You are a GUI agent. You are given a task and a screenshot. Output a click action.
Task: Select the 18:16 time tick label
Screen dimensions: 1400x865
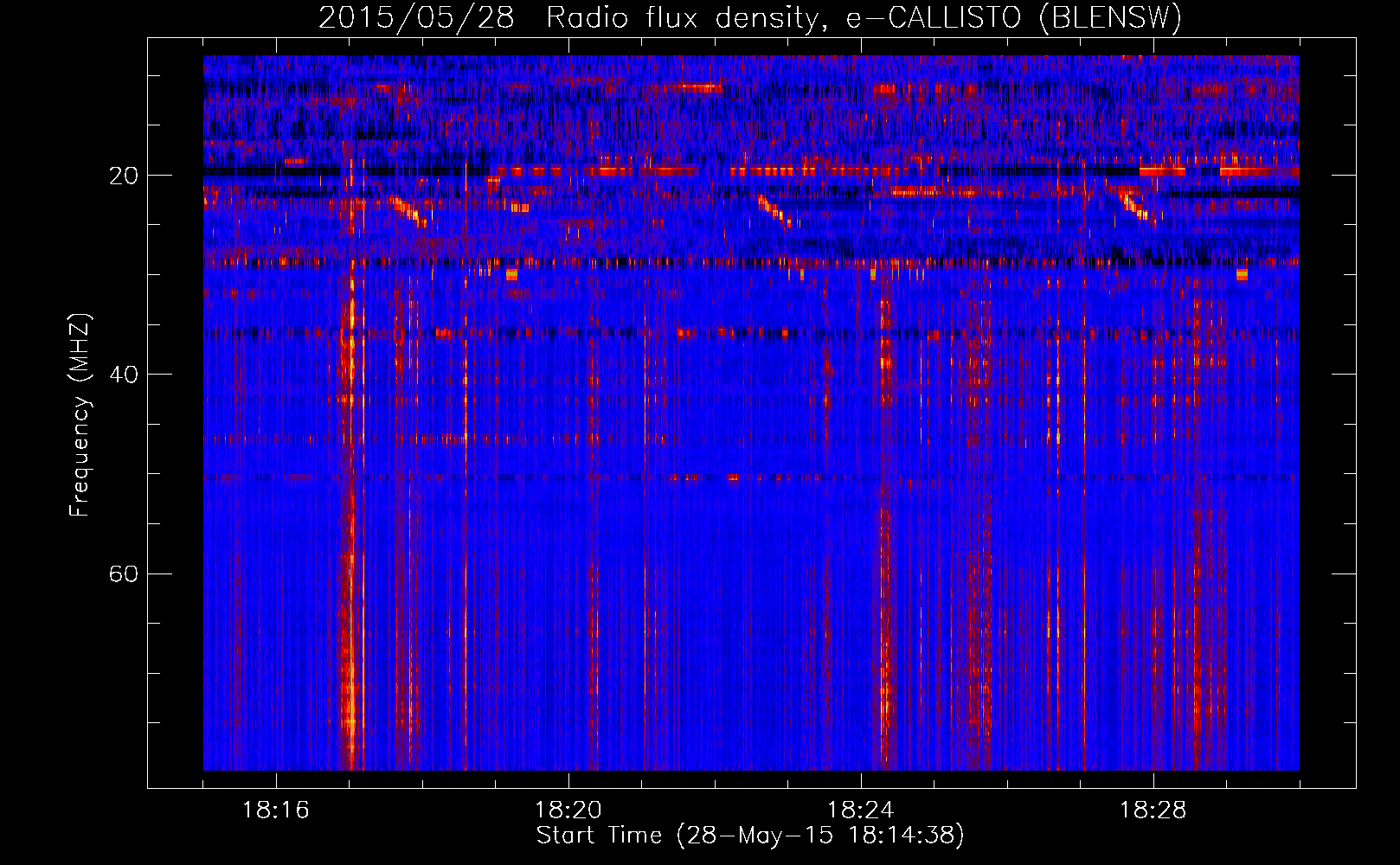point(275,811)
